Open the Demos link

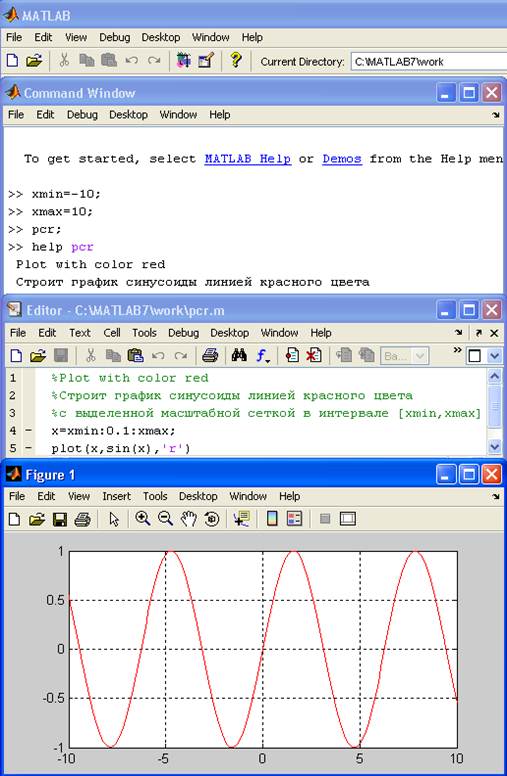(342, 159)
